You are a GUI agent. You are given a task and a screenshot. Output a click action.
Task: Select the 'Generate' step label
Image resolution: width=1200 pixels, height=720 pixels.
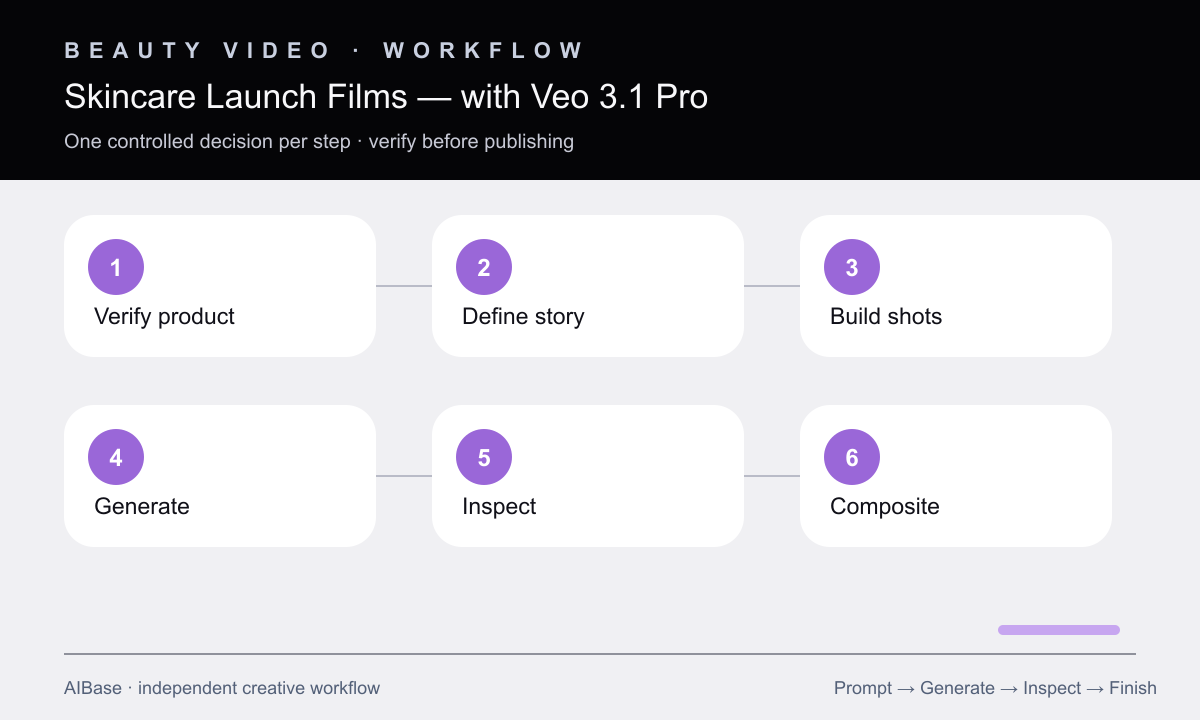[142, 507]
